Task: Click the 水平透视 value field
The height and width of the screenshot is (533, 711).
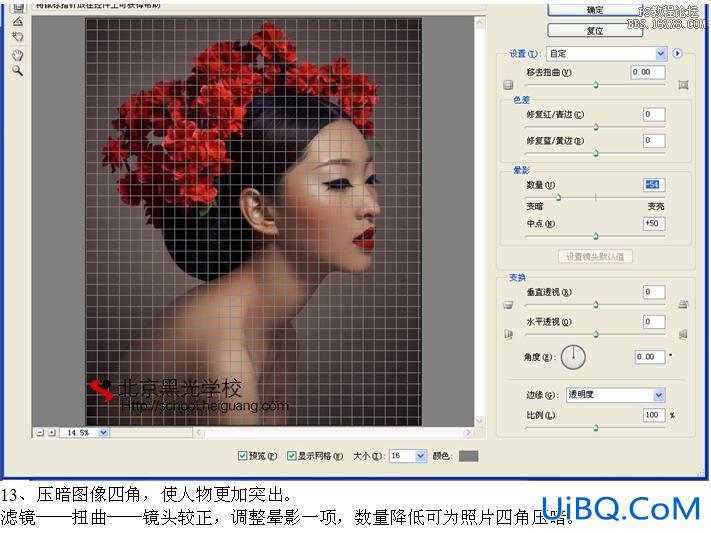Action: (654, 322)
